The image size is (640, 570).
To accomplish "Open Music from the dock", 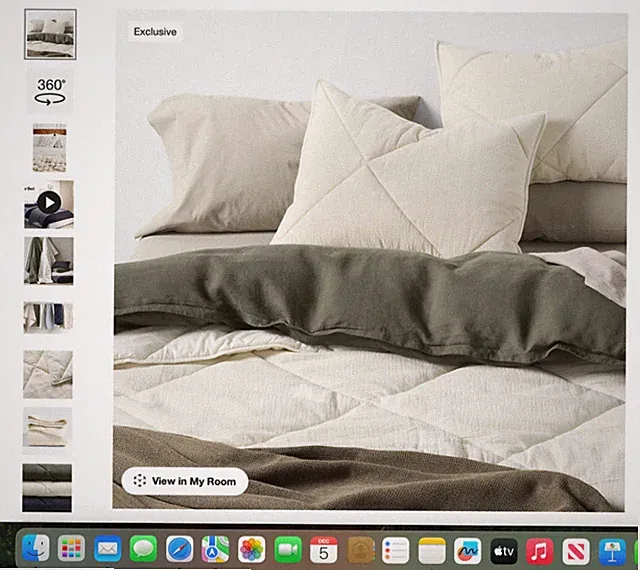I will click(539, 552).
